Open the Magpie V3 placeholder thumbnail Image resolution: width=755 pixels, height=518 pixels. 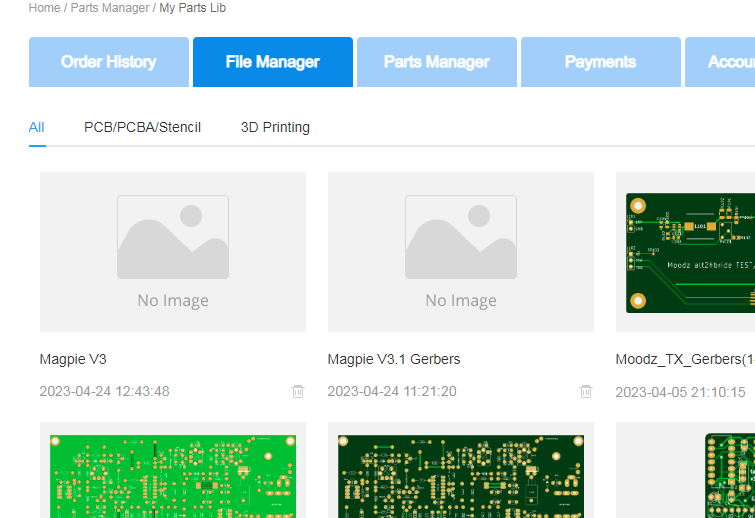(173, 252)
